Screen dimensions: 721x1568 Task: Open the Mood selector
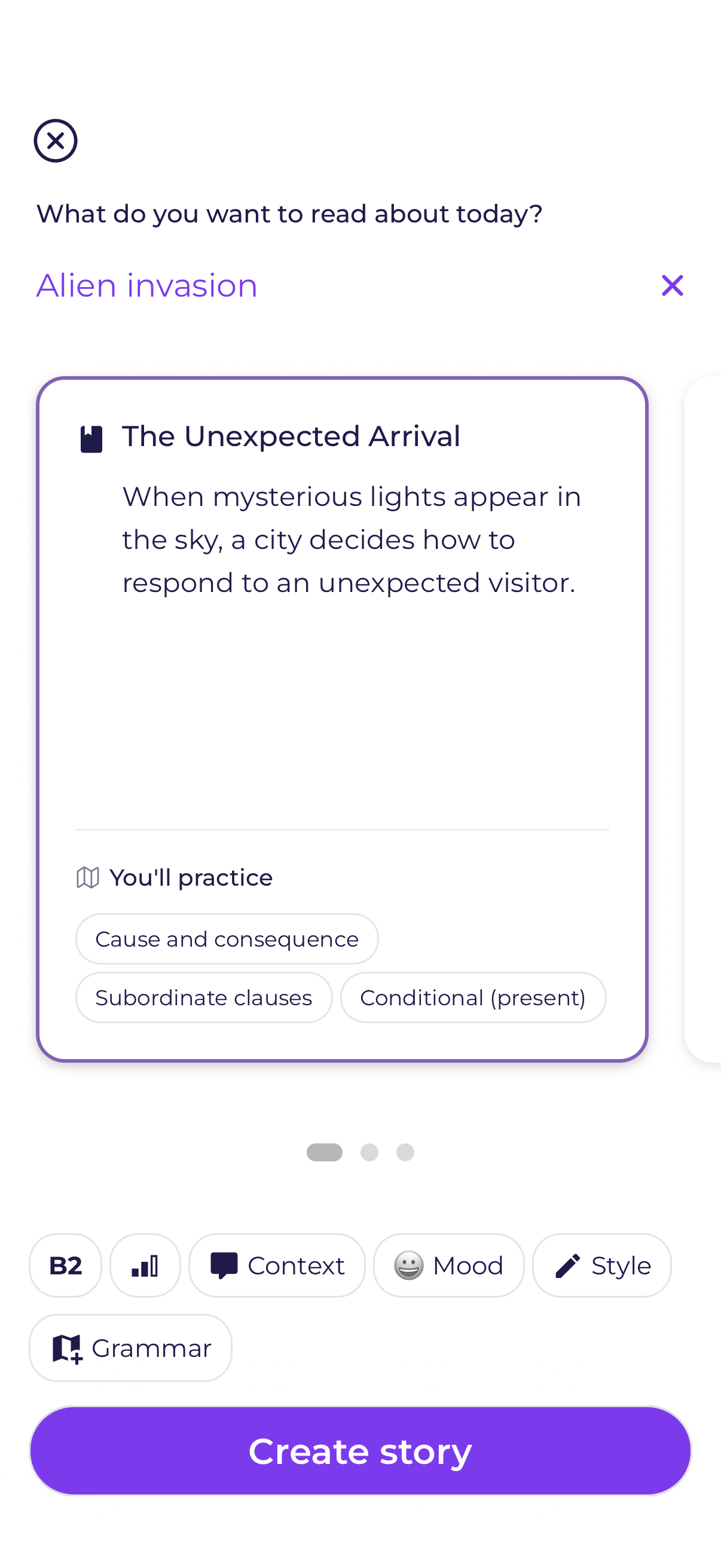pos(448,1265)
